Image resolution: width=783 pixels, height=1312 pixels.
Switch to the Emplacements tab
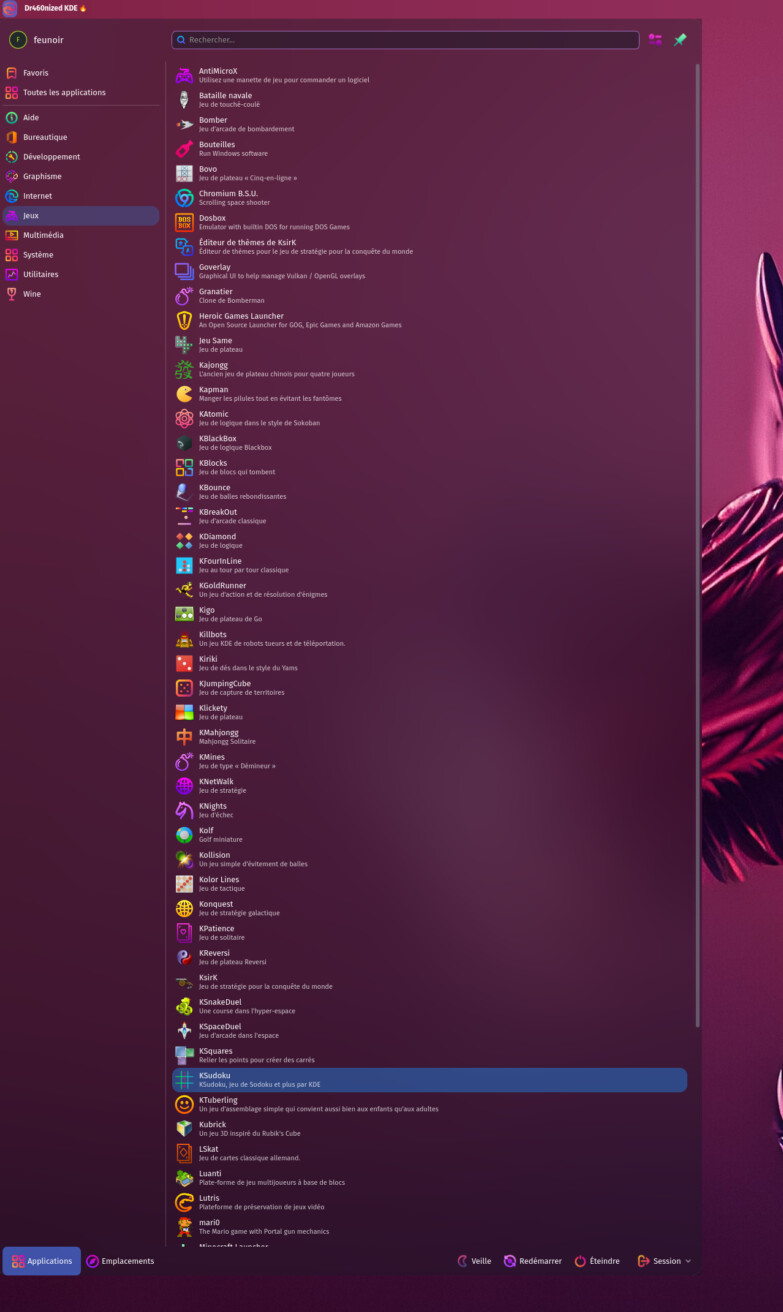coord(120,1261)
